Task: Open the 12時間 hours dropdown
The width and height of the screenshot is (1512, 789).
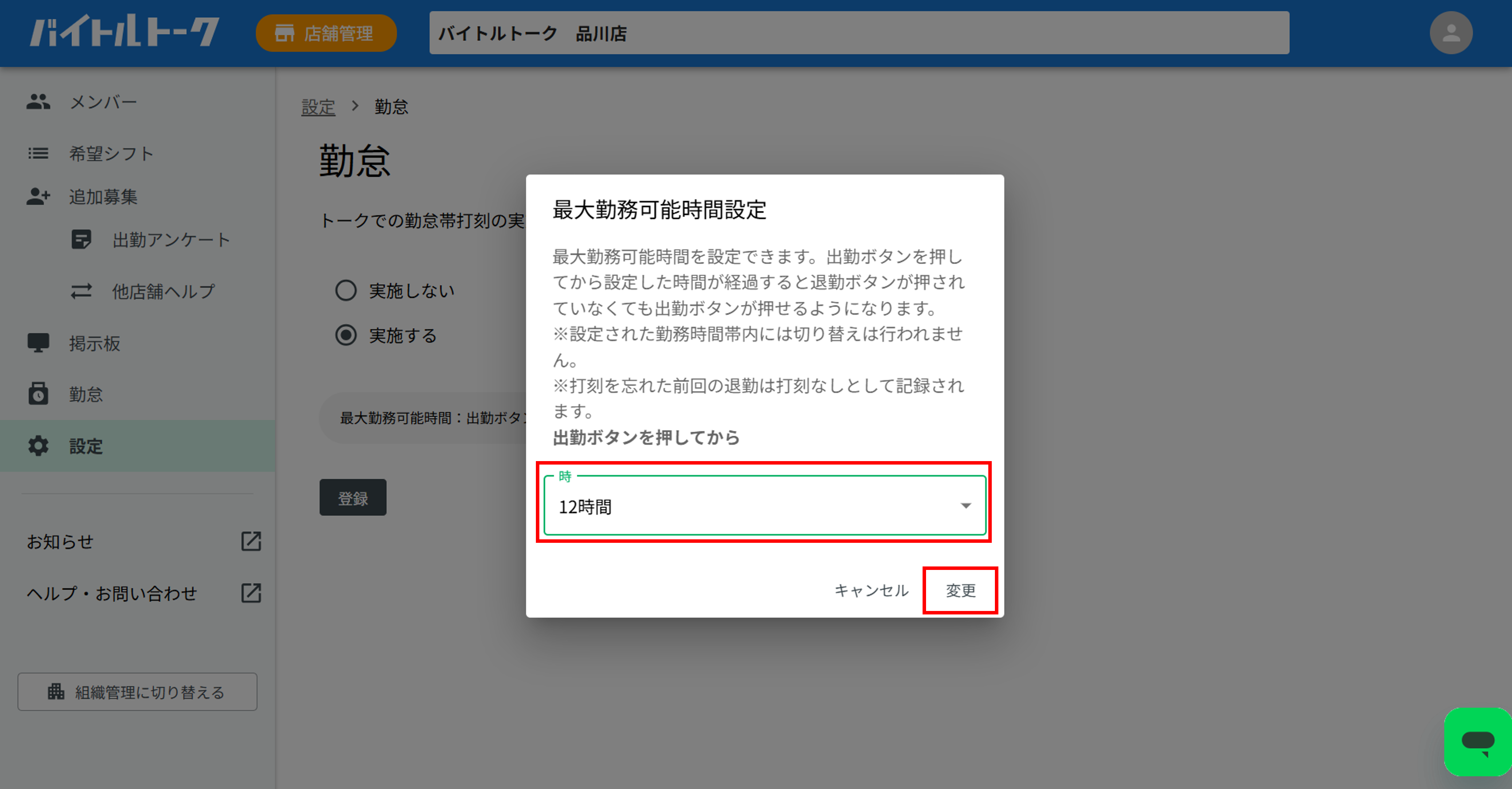Action: click(x=764, y=506)
